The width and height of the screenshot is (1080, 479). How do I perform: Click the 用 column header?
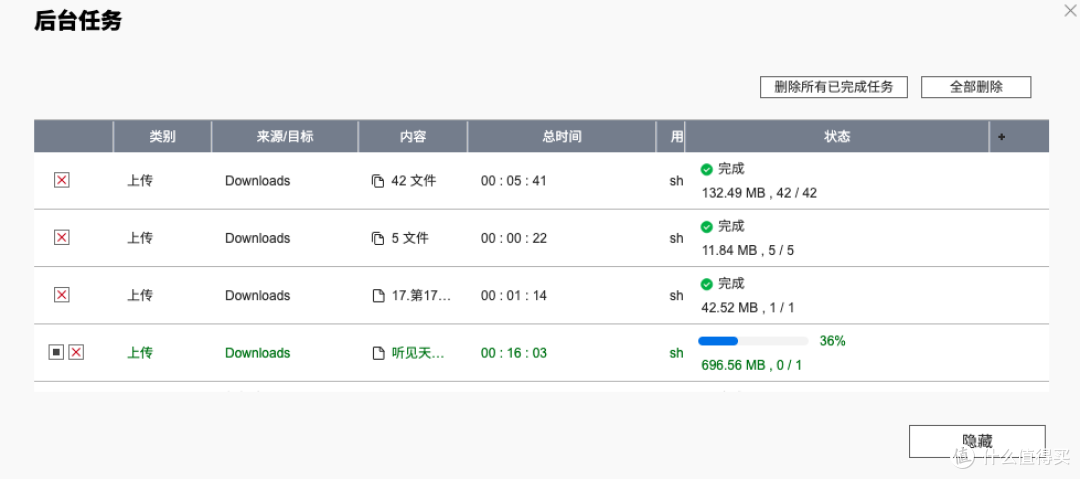[670, 136]
